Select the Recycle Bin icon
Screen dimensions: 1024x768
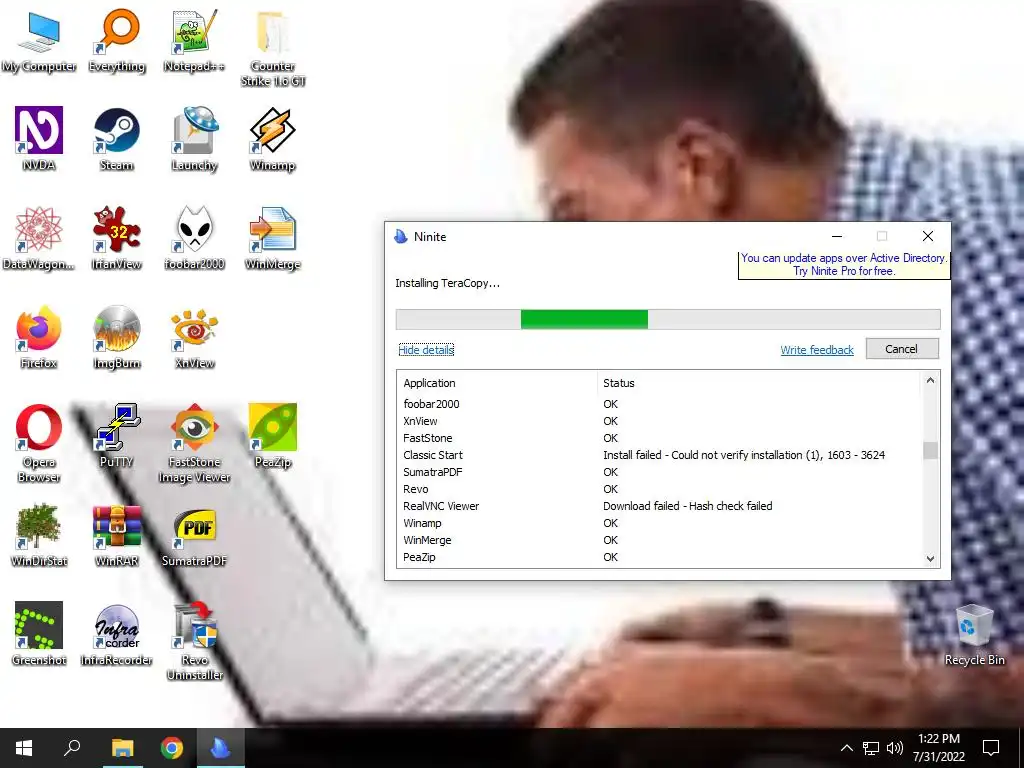point(974,634)
